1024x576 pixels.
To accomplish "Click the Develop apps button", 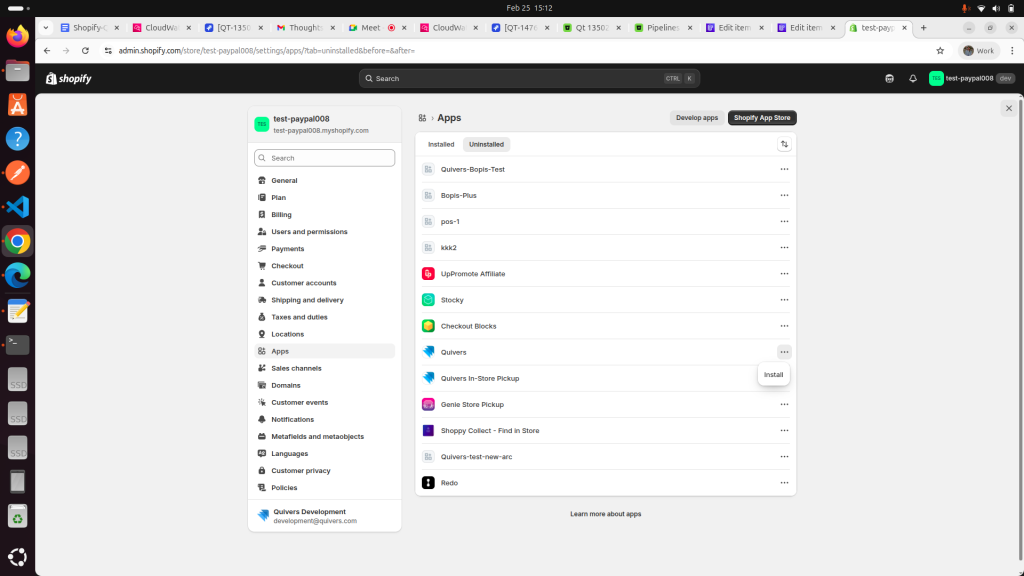I will 696,118.
